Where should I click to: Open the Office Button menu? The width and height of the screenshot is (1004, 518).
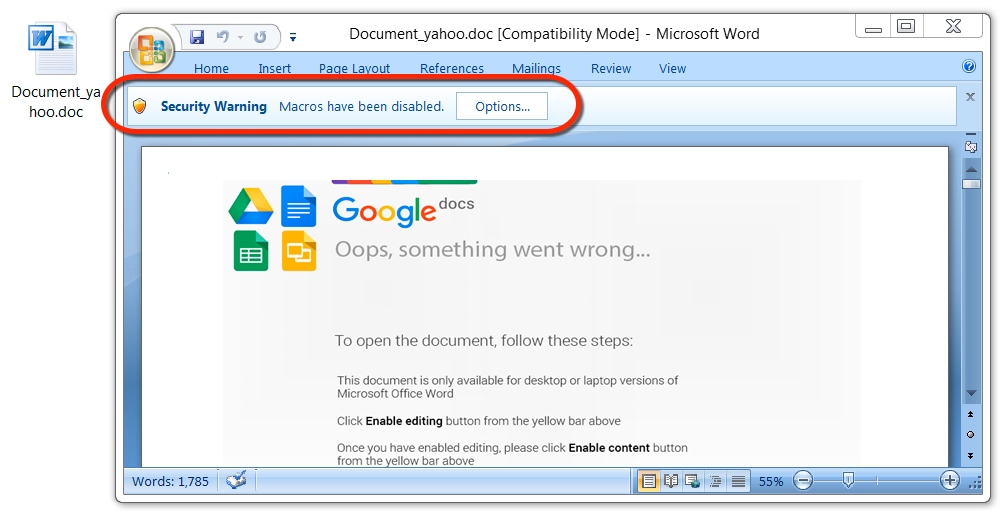[152, 50]
